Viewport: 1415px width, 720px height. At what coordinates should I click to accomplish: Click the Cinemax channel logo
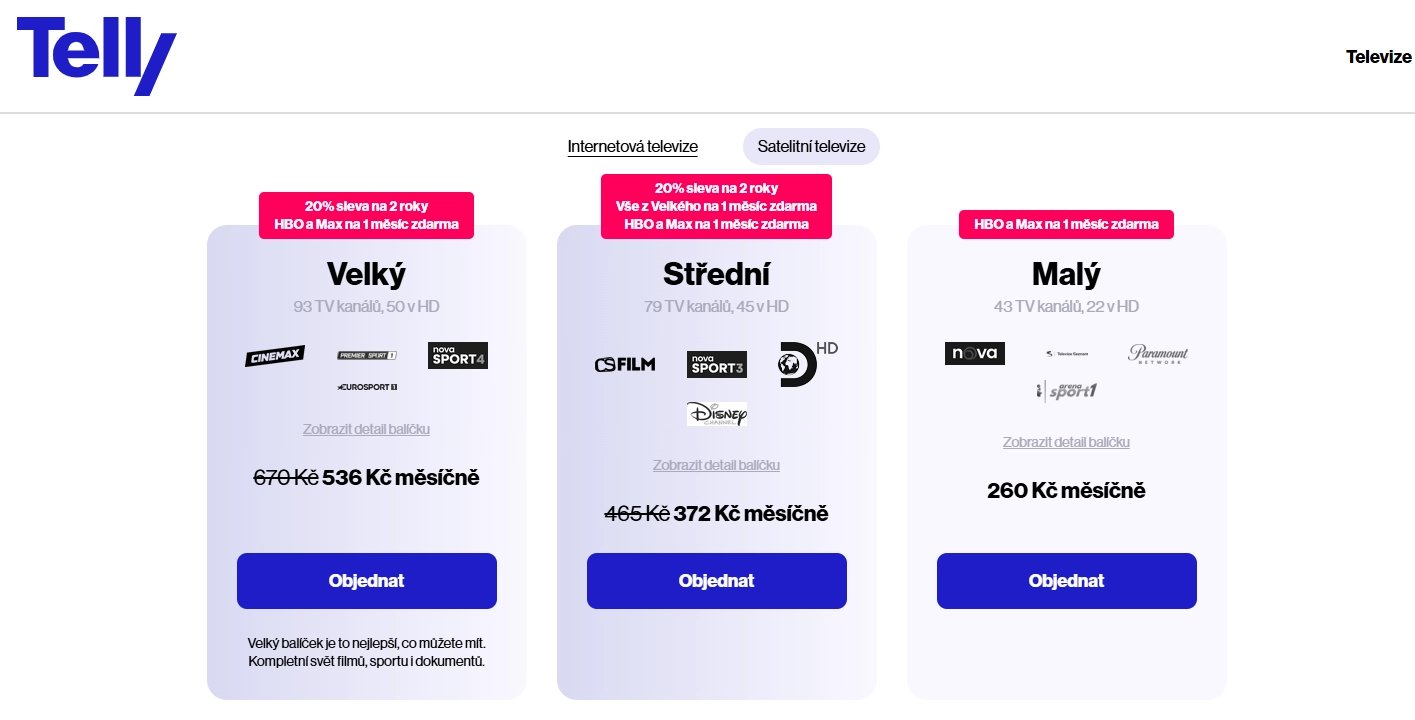point(274,357)
